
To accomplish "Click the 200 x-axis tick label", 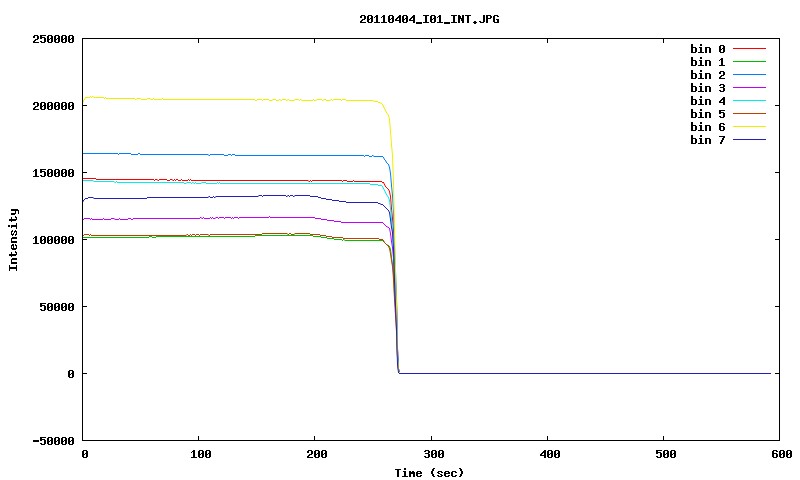I will tap(317, 454).
